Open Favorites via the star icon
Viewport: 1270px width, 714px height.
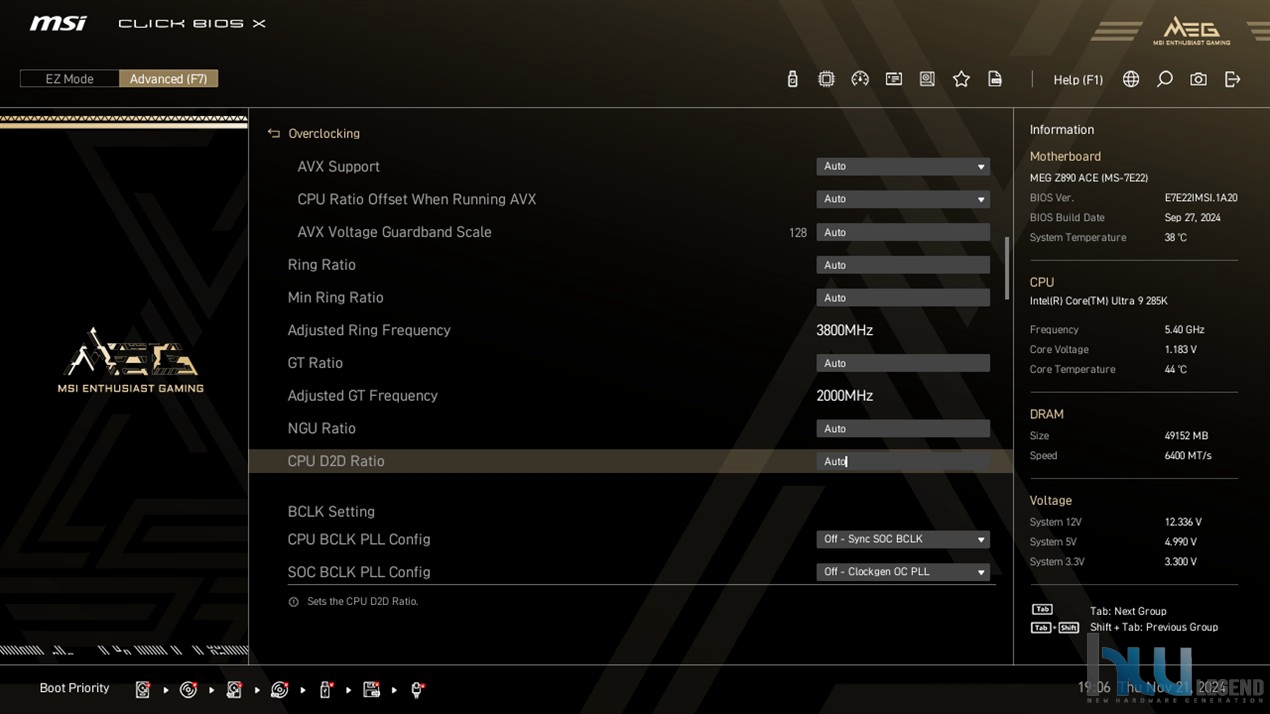point(961,79)
